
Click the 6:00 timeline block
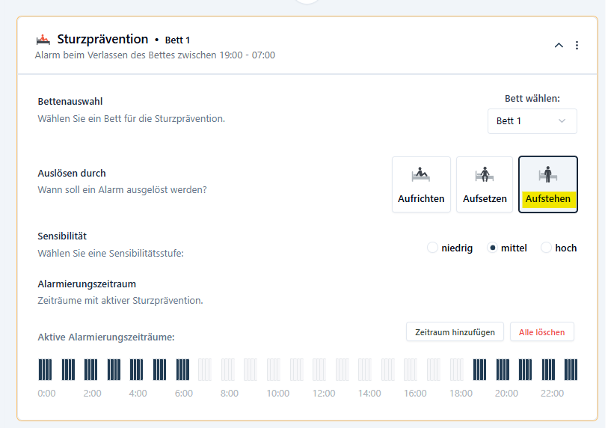coord(183,370)
